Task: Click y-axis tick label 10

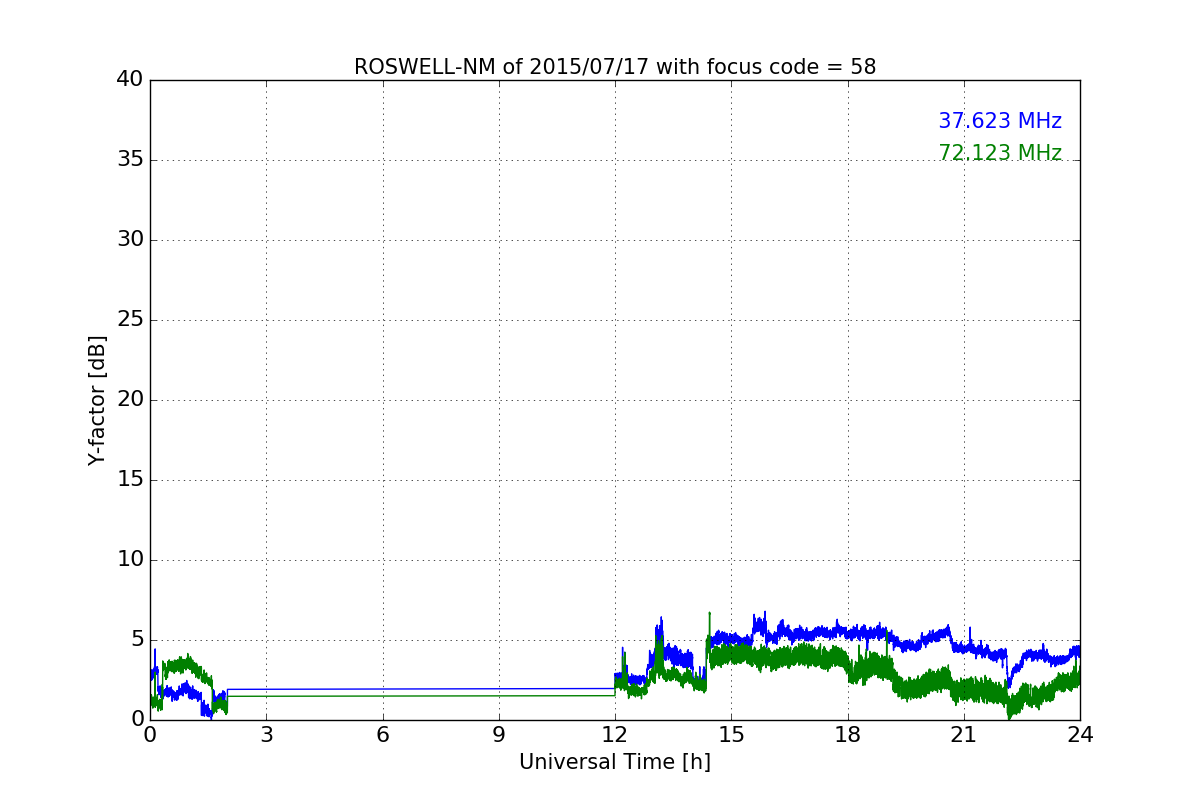Action: point(130,560)
